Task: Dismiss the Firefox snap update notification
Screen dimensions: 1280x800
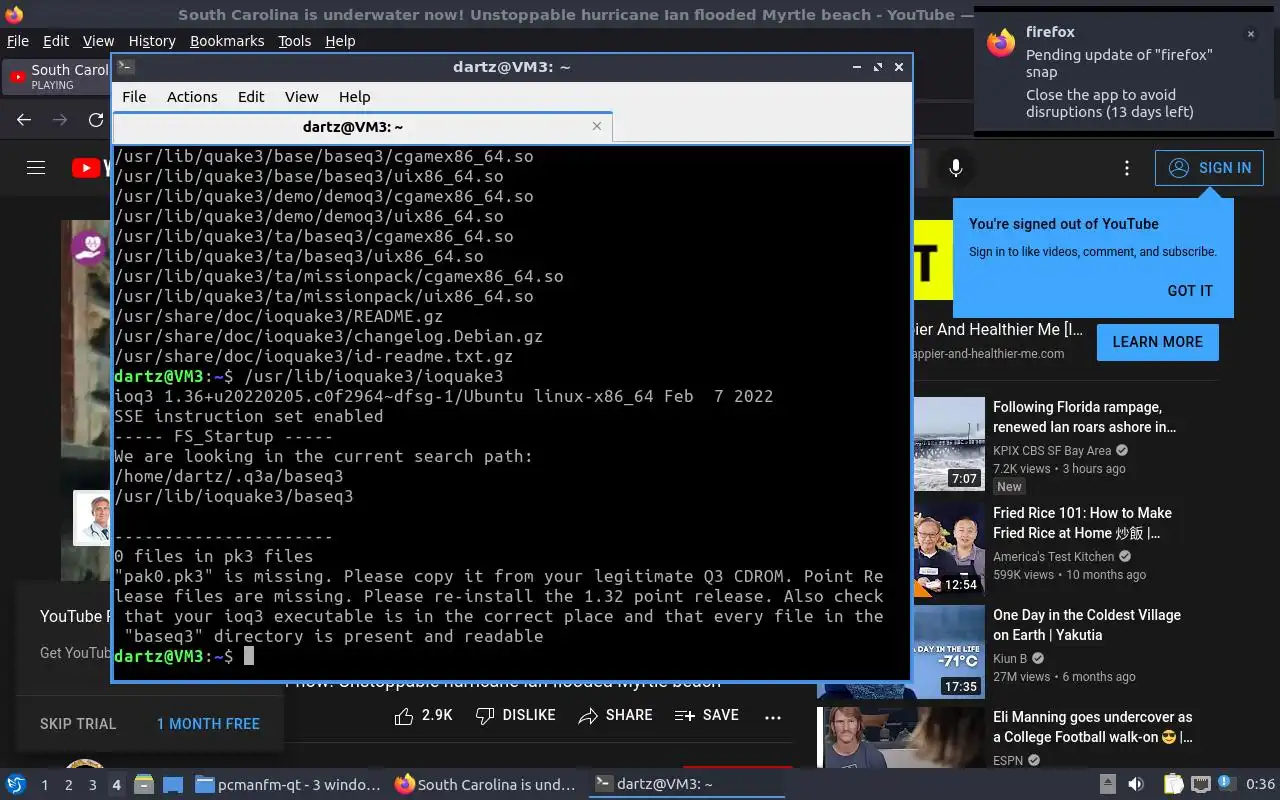Action: click(x=1250, y=34)
